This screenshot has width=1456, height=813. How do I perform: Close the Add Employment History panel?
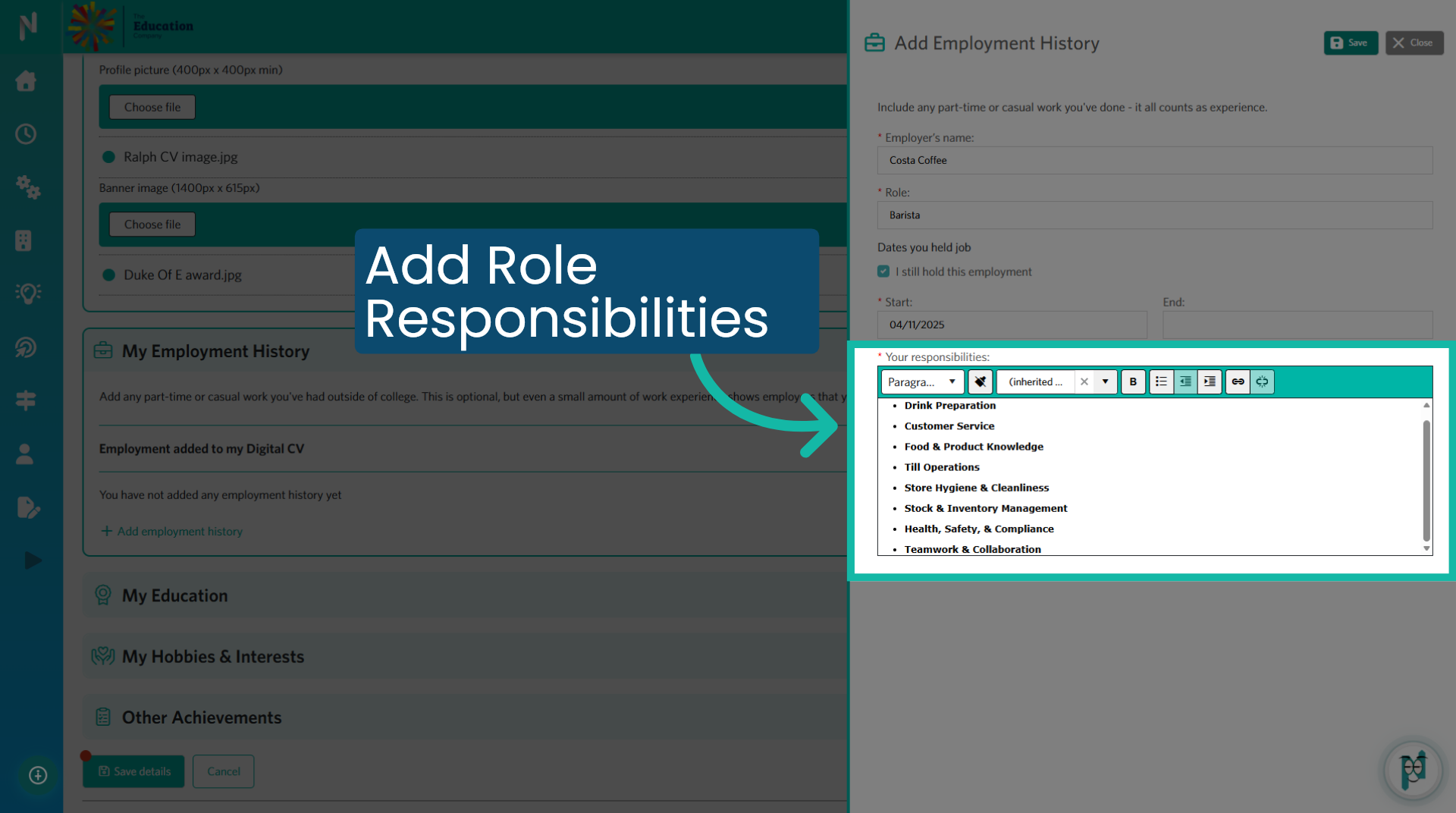click(x=1414, y=42)
